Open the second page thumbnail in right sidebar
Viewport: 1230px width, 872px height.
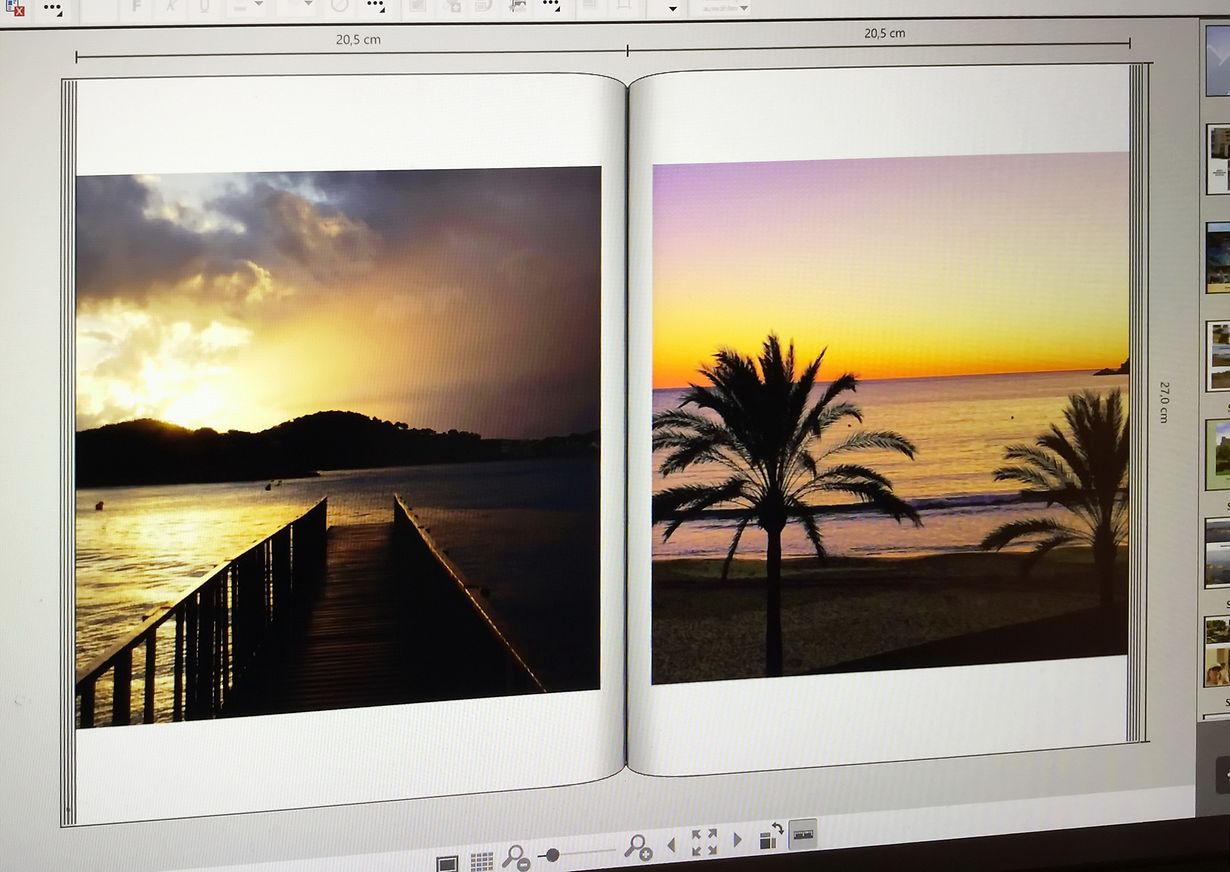pyautogui.click(x=1217, y=159)
